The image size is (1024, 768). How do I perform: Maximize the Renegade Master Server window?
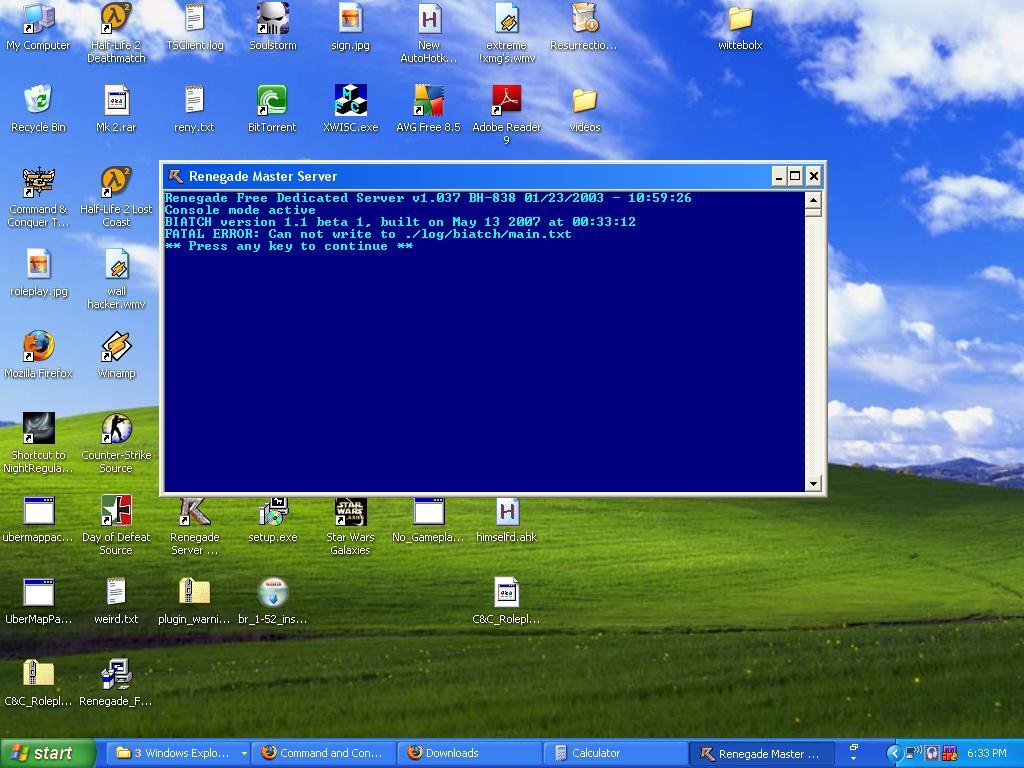[x=795, y=176]
